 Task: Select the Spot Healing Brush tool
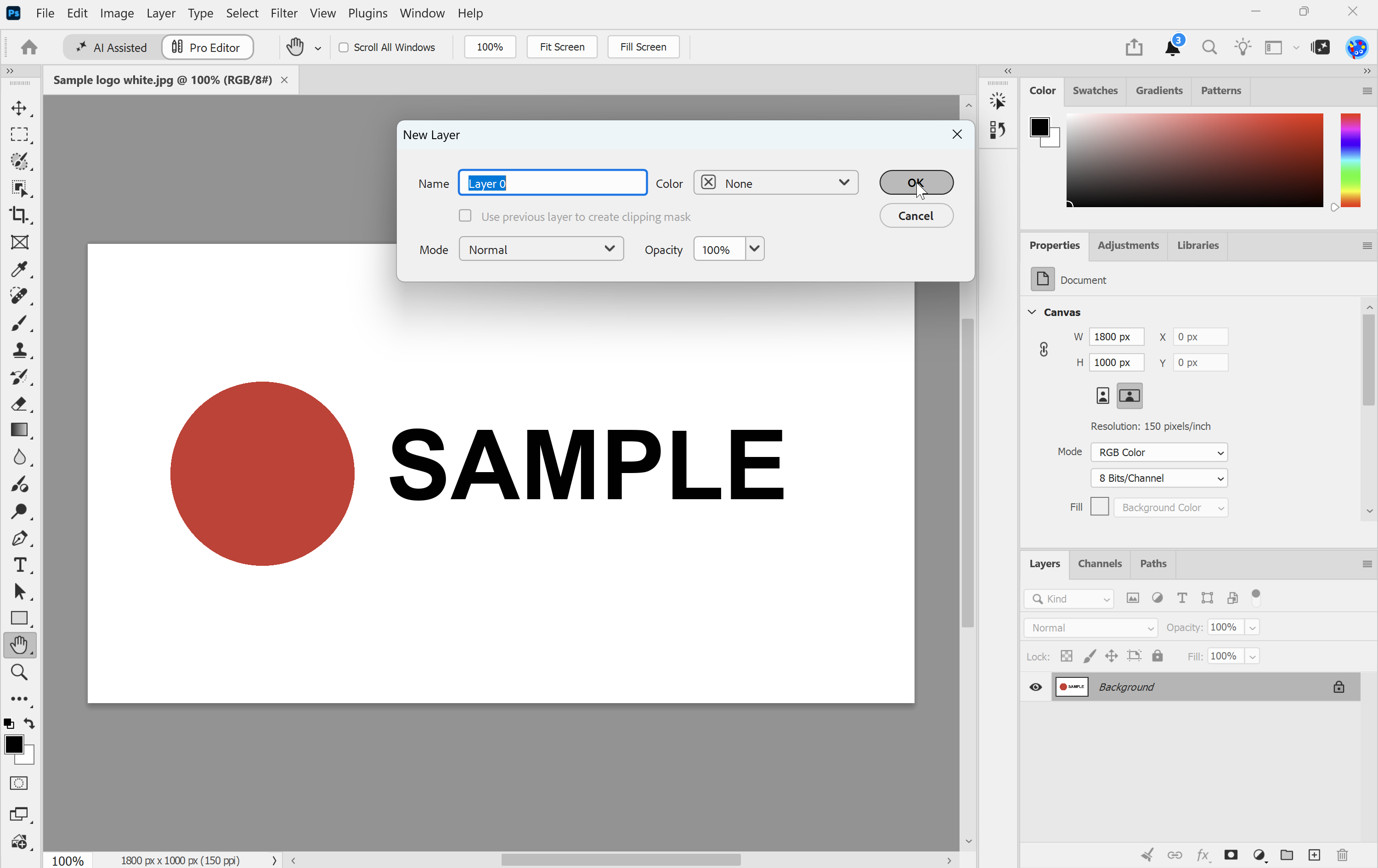pyautogui.click(x=19, y=296)
